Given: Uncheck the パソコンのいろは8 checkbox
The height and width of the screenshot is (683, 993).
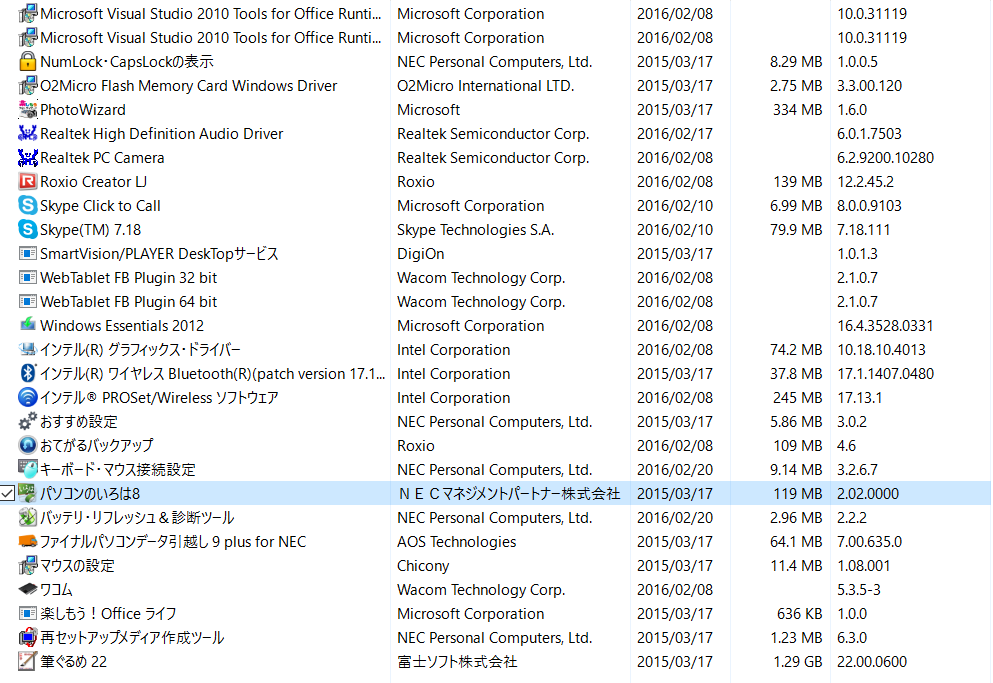Looking at the screenshot, I should click(8, 494).
